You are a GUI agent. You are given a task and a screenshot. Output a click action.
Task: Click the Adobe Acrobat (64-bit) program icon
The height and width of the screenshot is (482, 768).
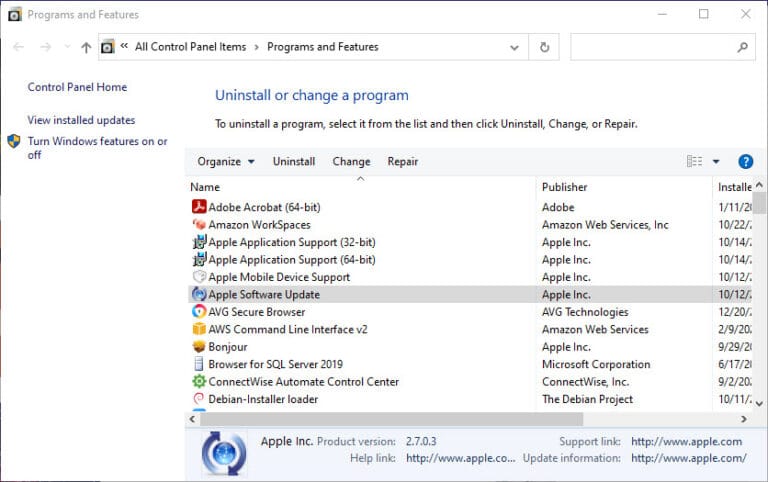pos(199,207)
